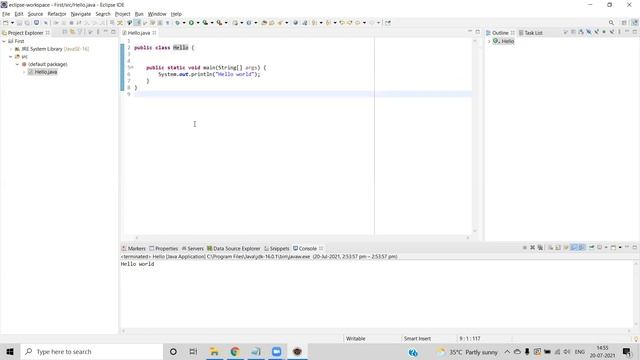The height and width of the screenshot is (360, 640).
Task: Click the Project Explorer filter icon
Action: tap(80, 32)
